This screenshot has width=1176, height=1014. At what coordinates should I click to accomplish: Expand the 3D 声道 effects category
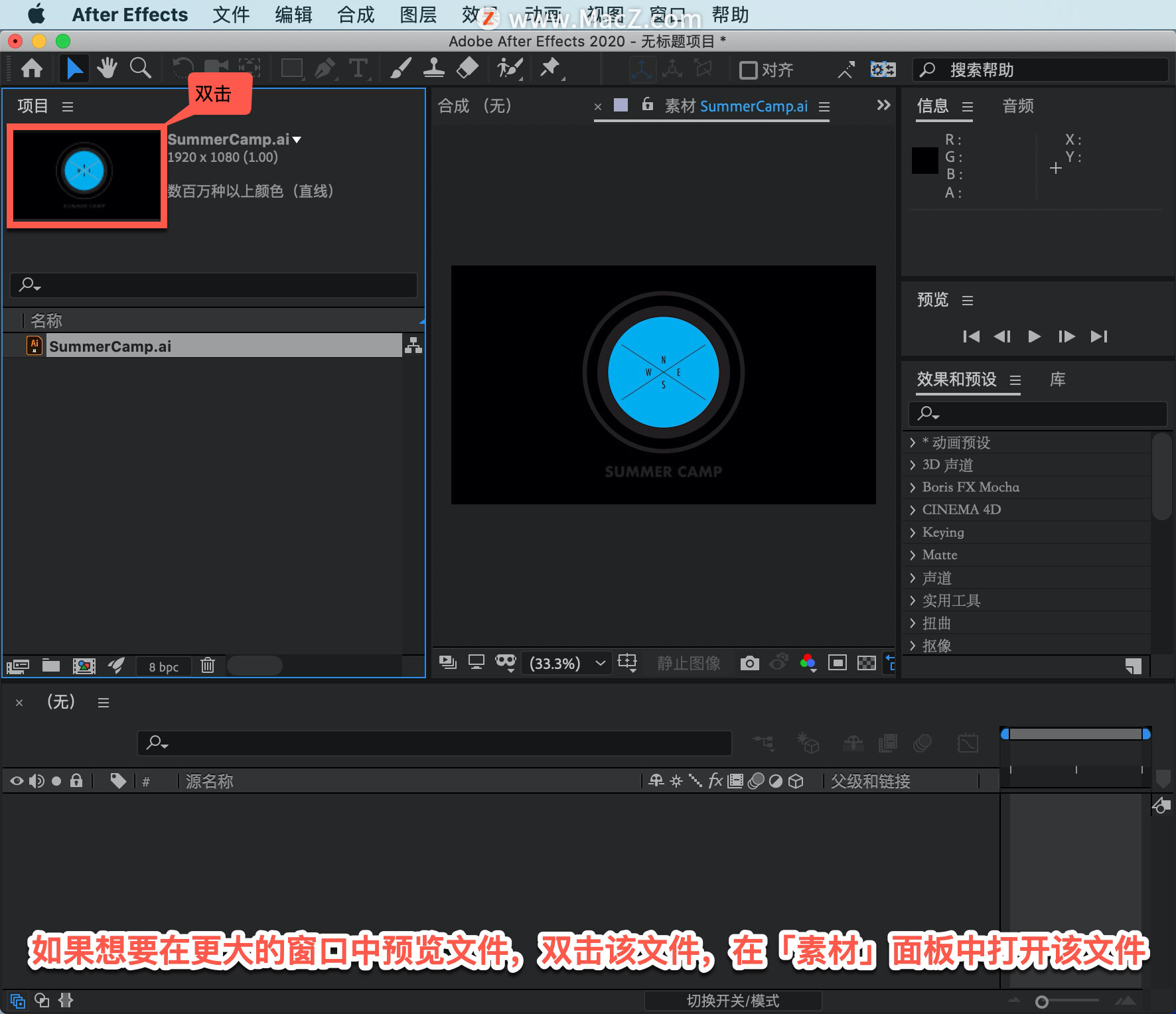[913, 465]
